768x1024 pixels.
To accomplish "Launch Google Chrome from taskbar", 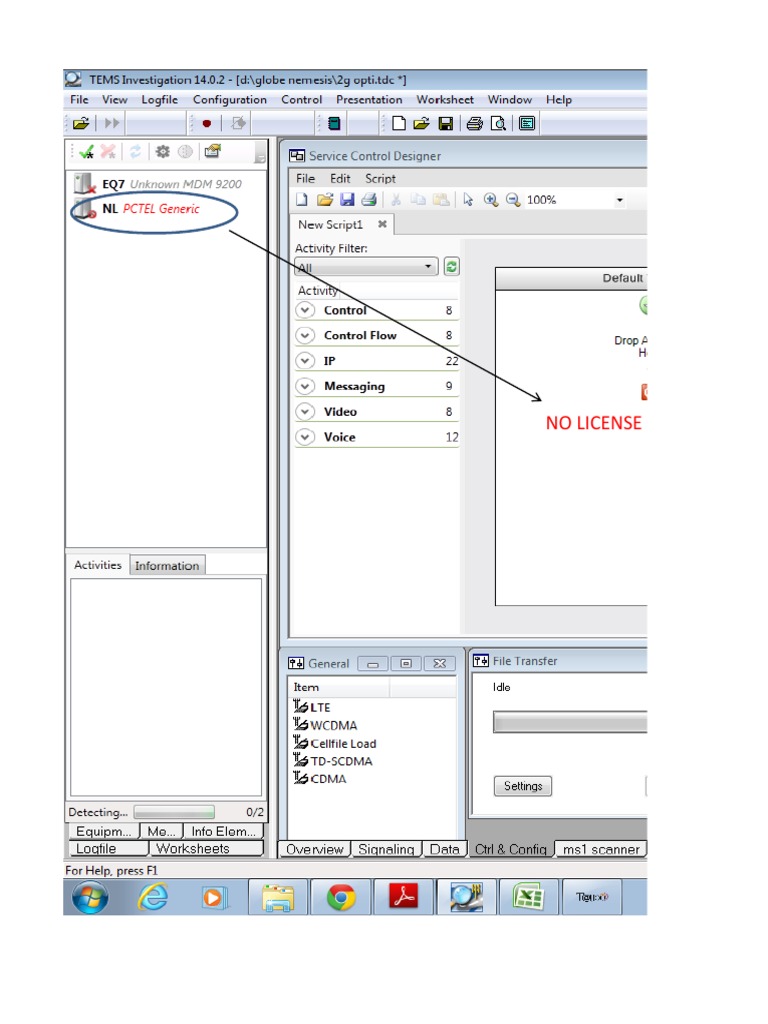I will 342,897.
